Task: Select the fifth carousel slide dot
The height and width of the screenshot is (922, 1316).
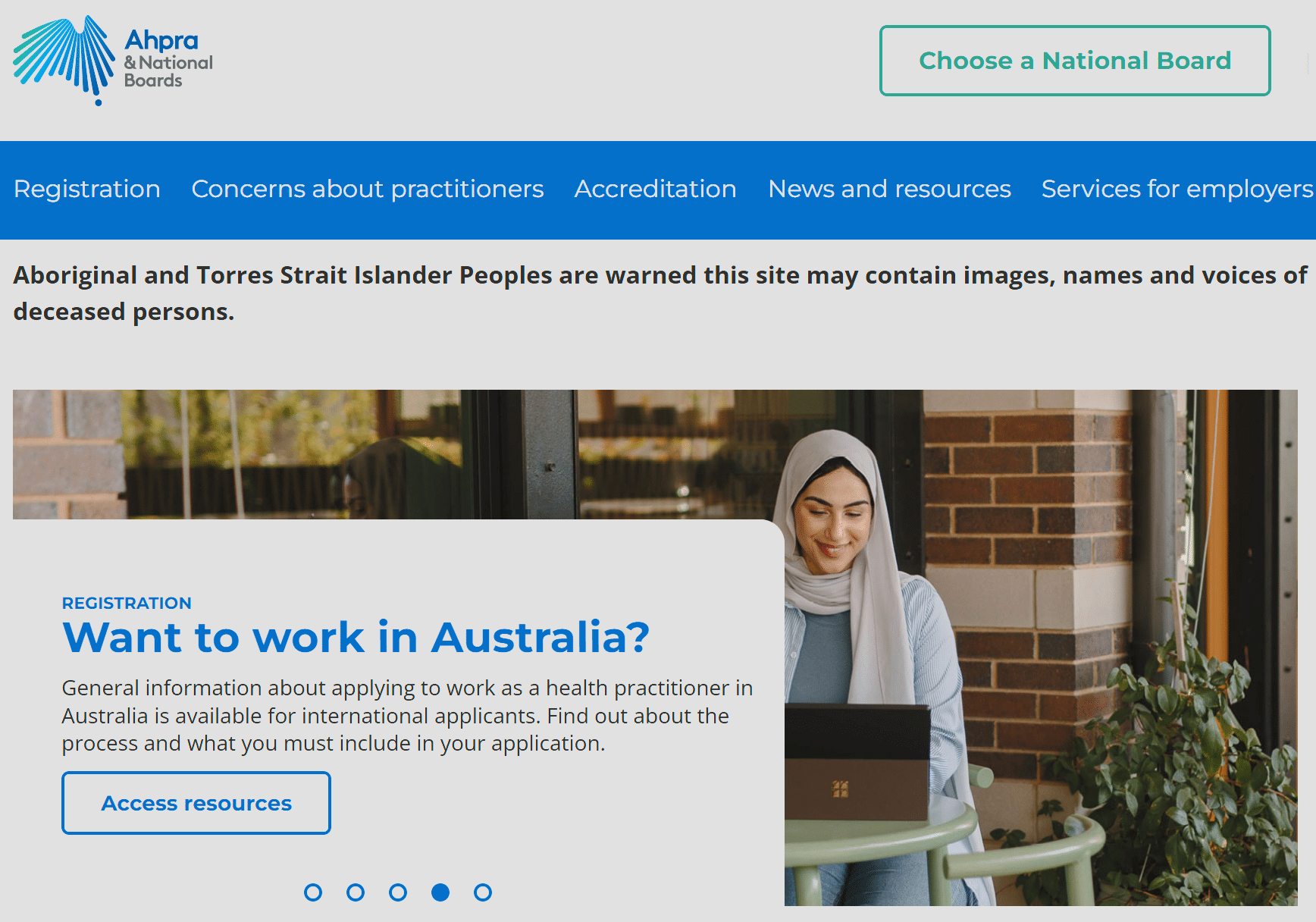Action: pyautogui.click(x=483, y=892)
